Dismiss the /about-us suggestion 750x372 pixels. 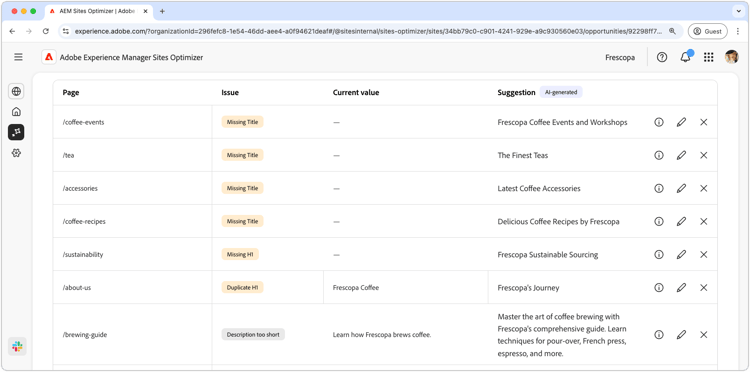pos(704,287)
